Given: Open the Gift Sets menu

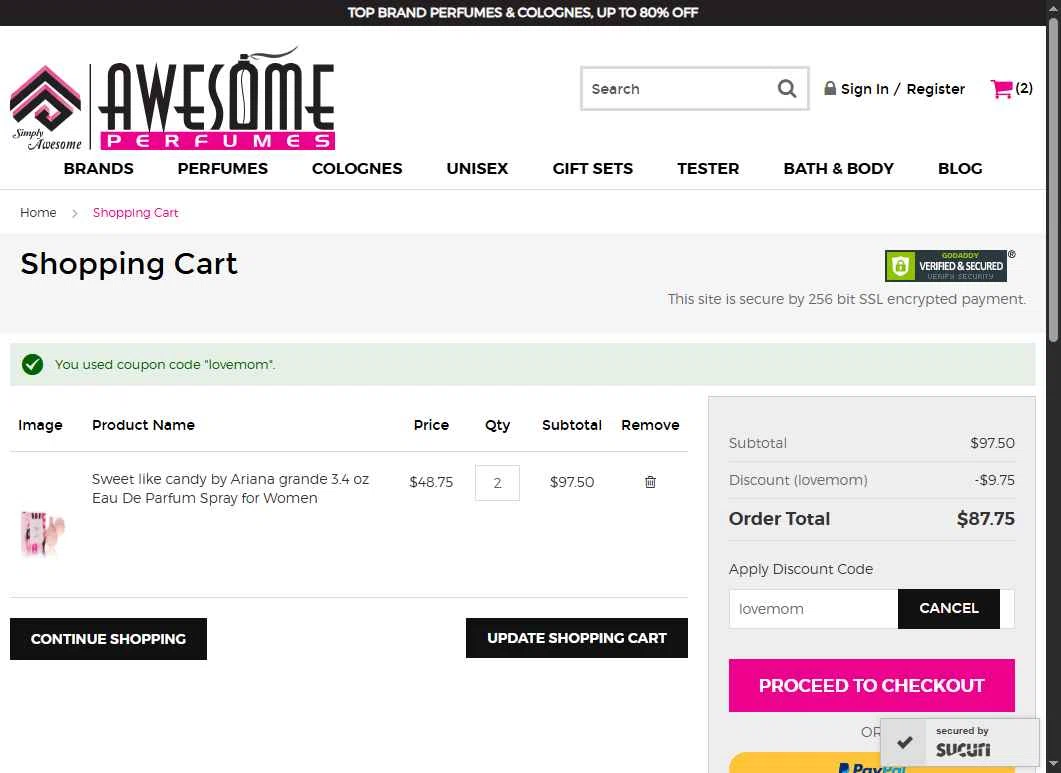Looking at the screenshot, I should pyautogui.click(x=593, y=169).
